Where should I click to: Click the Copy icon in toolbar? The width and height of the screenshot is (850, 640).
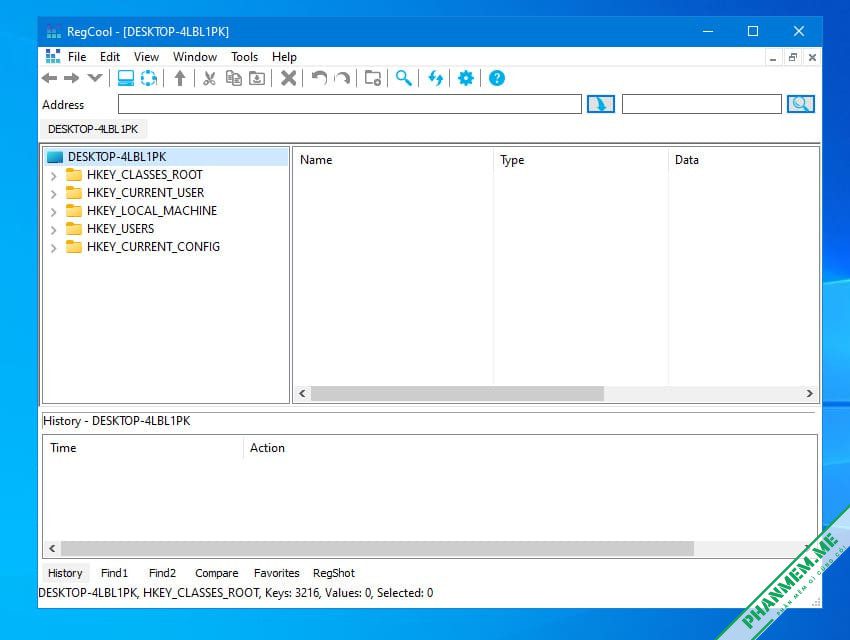(x=234, y=79)
